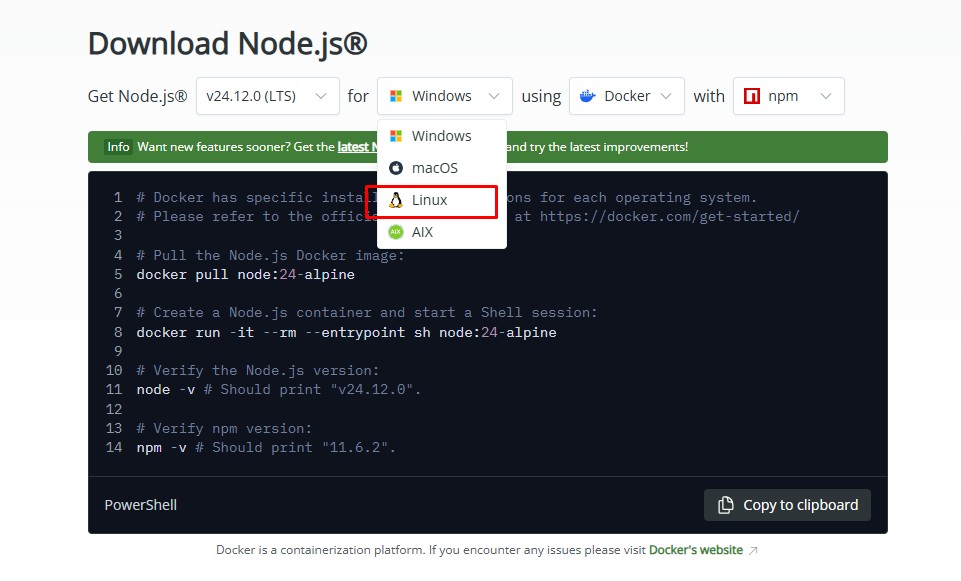Screen dimensions: 961x581
Task: Click the Info badge in the green banner
Action: tap(119, 147)
